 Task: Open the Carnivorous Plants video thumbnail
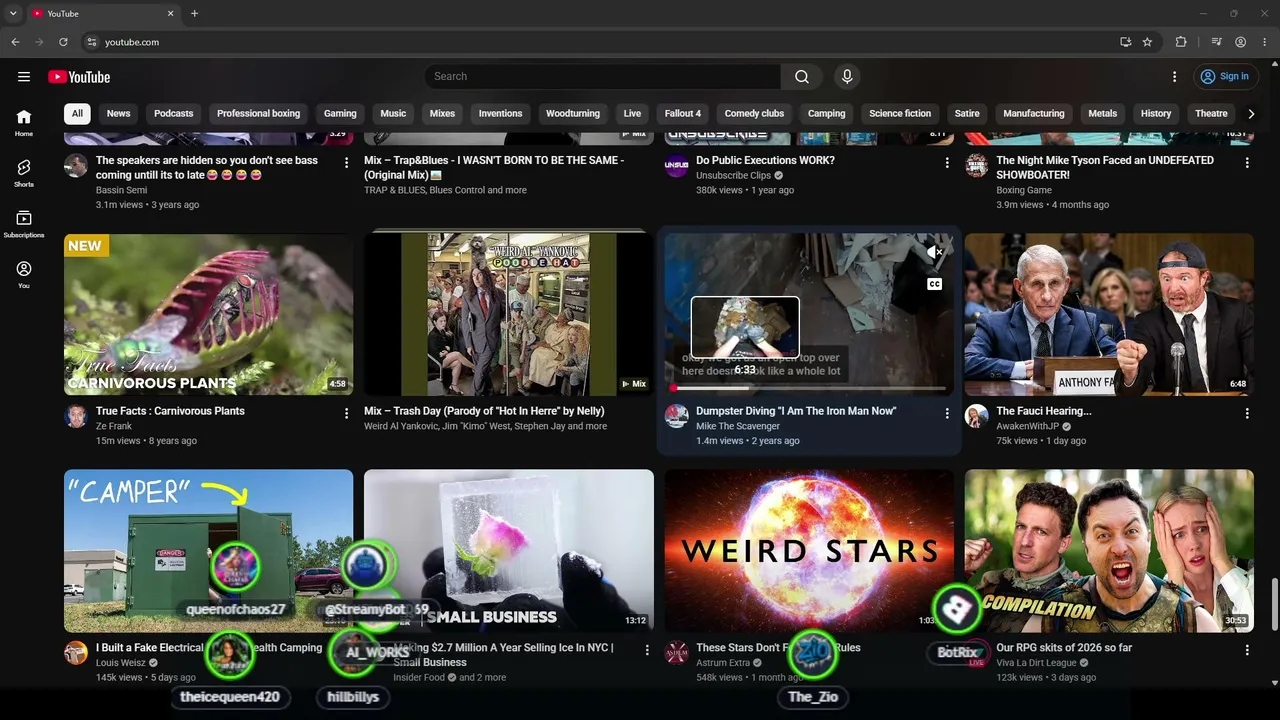(x=209, y=315)
